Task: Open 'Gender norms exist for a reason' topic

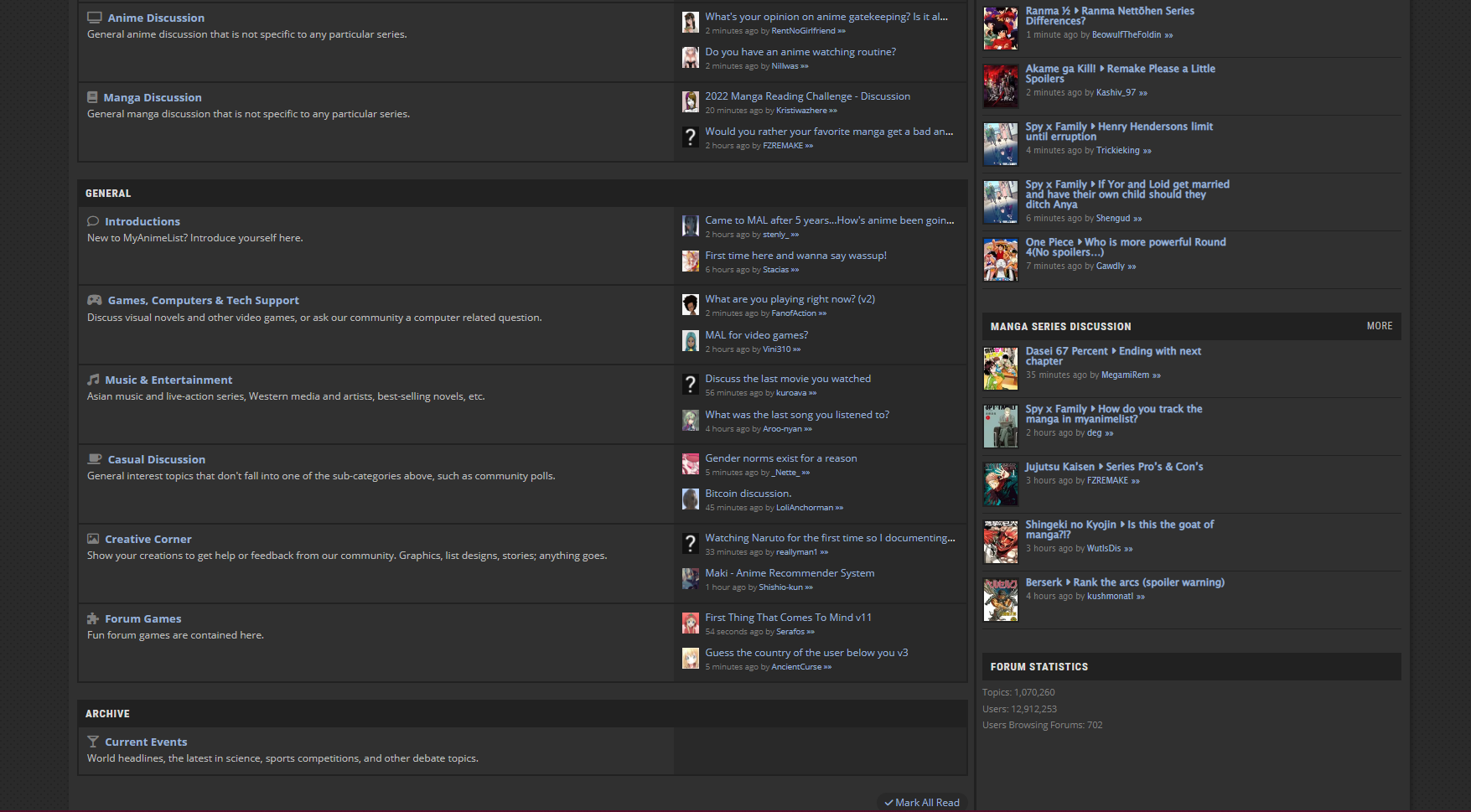Action: [780, 458]
